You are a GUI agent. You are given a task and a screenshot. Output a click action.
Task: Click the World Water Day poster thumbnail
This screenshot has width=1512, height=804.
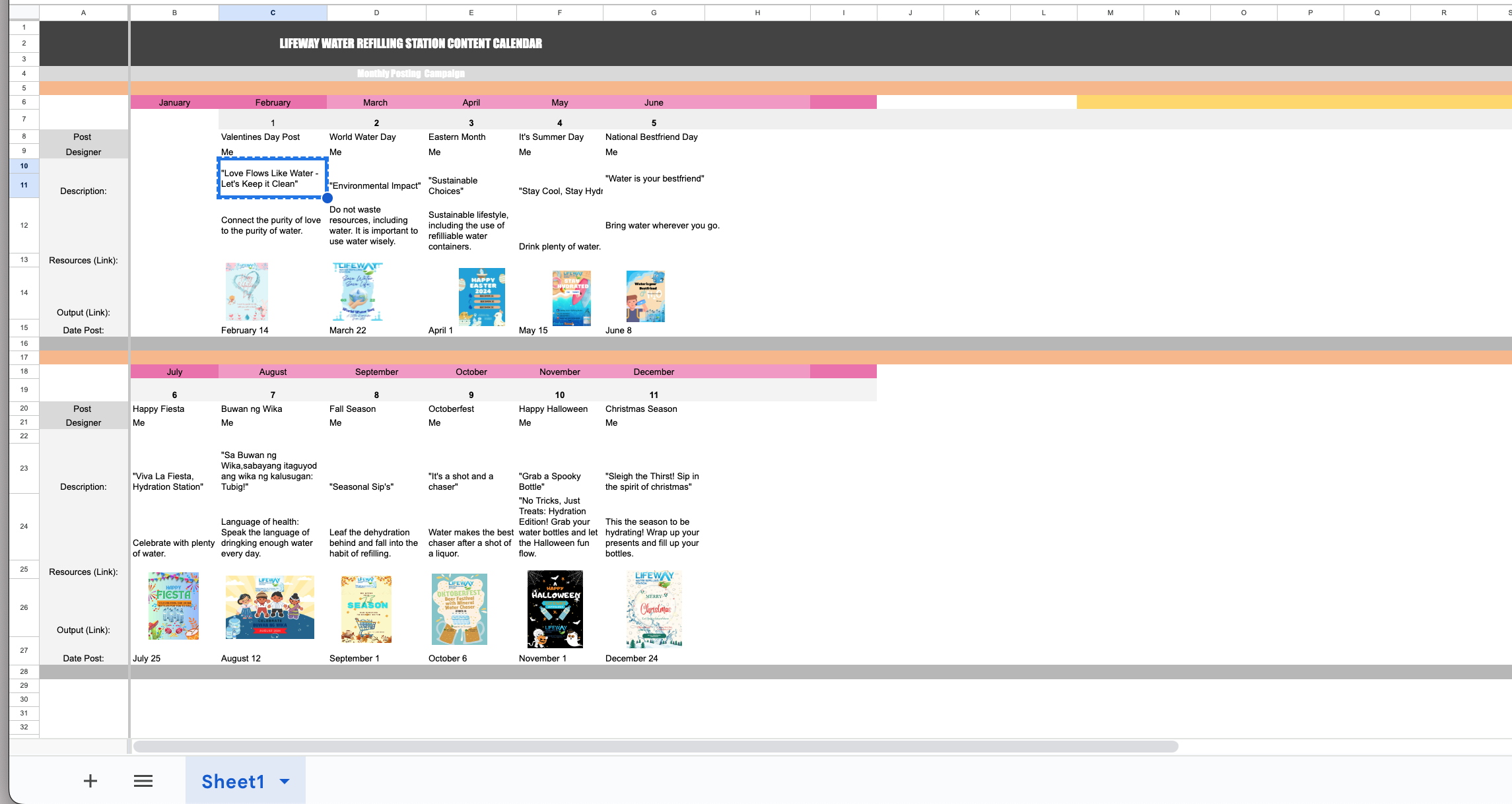tap(357, 291)
